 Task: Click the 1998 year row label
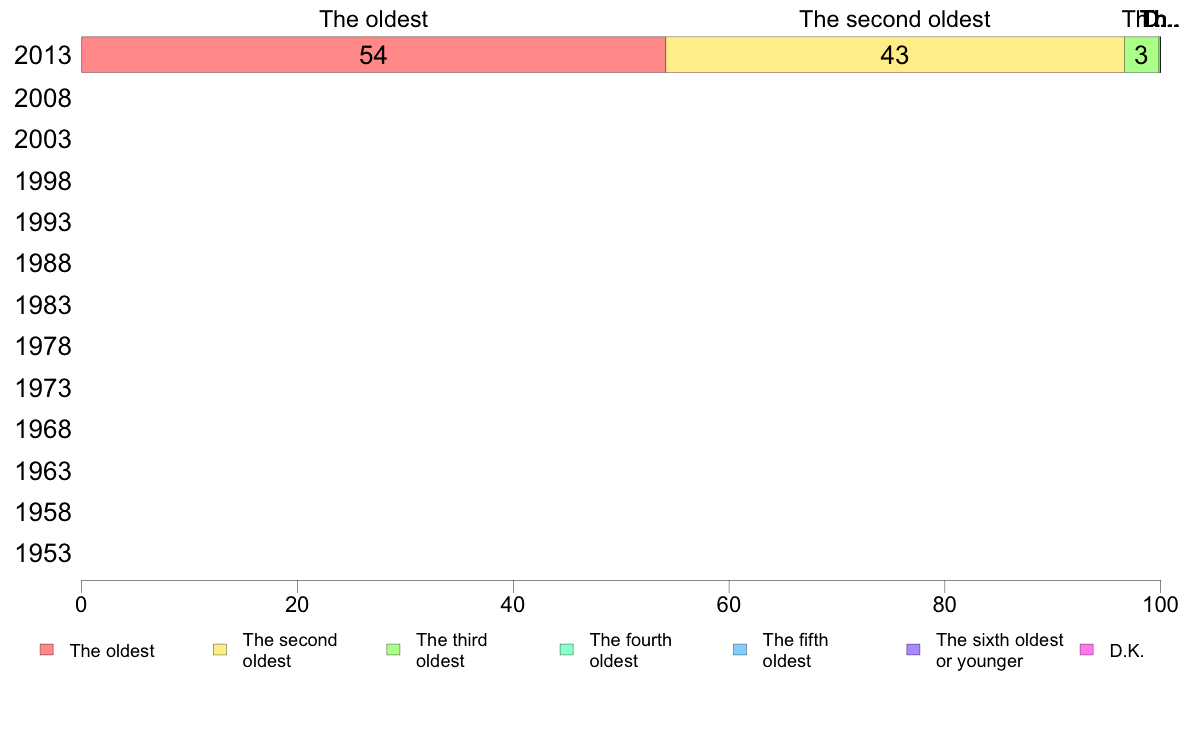tap(42, 181)
